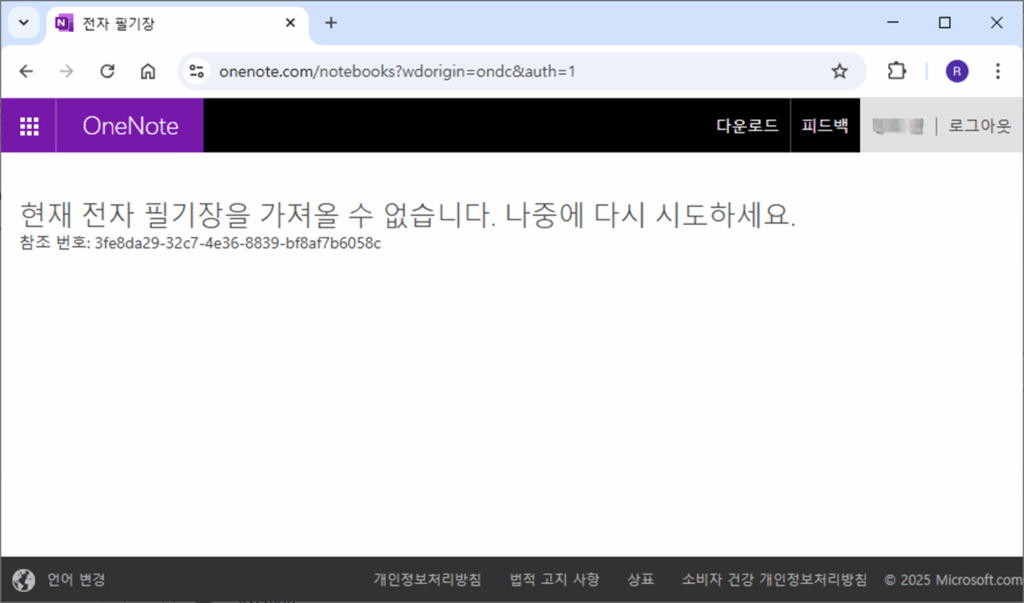
Task: Sign out with 로그아웃
Action: 979,125
